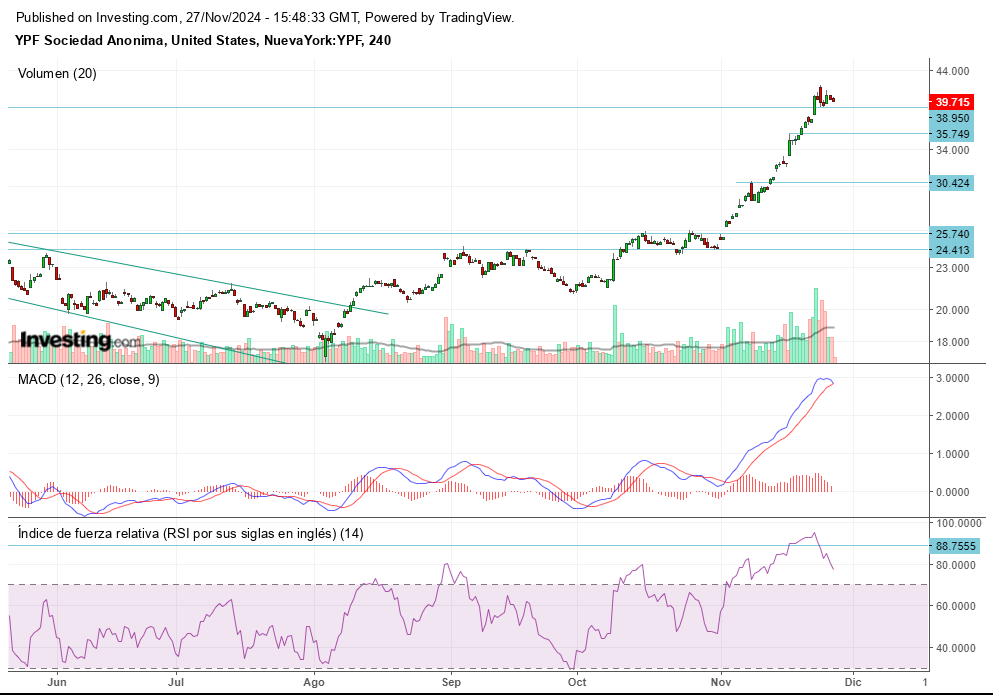Select the "Jul" time axis label
Viewport: 993px width, 695px height.
tap(175, 682)
